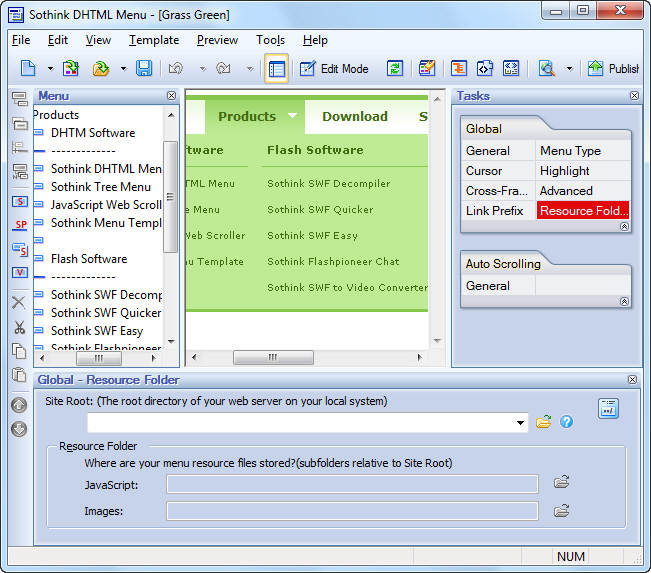Image resolution: width=651 pixels, height=573 pixels.
Task: Open Menu Type in Global tasks
Action: pyautogui.click(x=583, y=151)
